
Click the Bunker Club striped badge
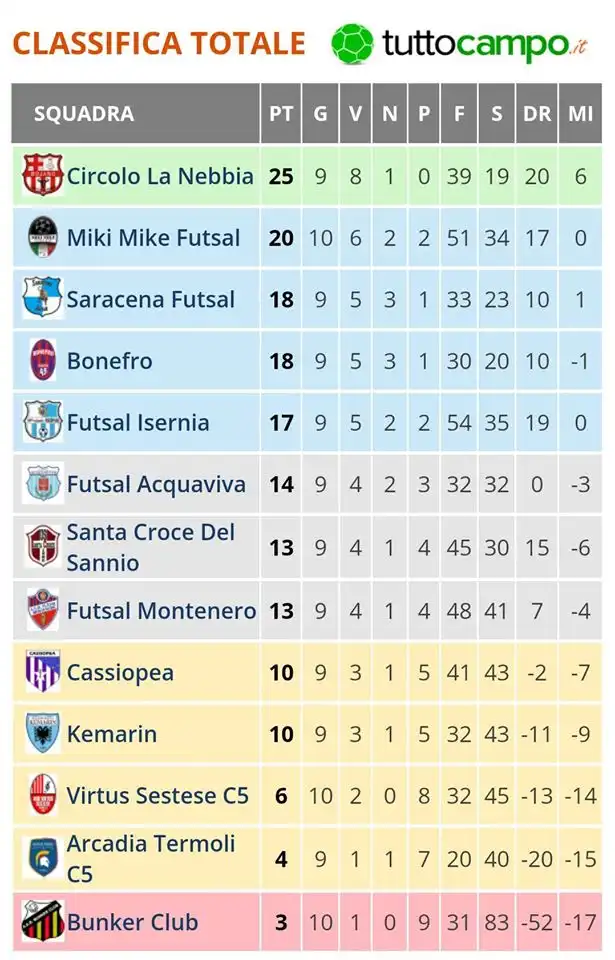pyautogui.click(x=42, y=921)
